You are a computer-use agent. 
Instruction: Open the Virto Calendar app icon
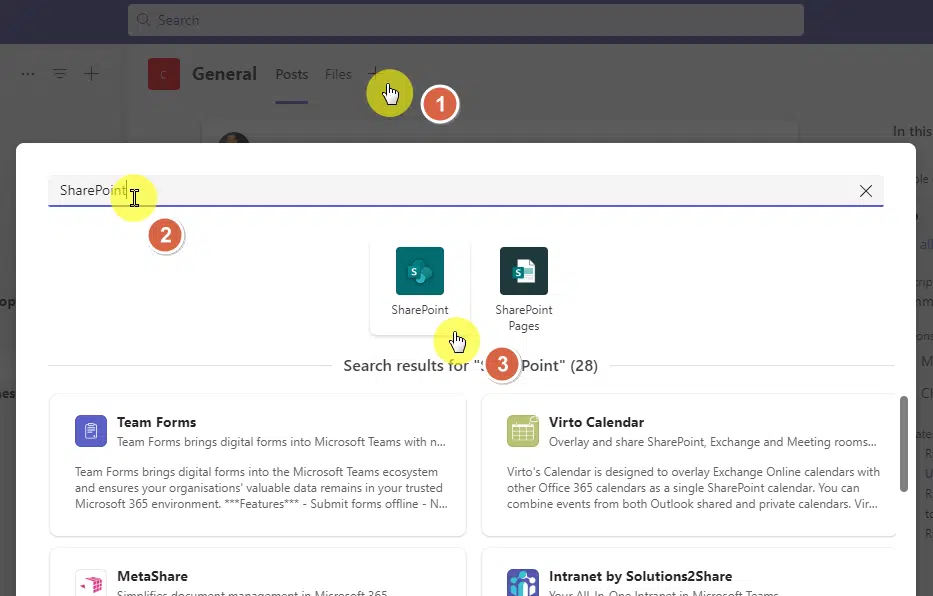tap(523, 431)
